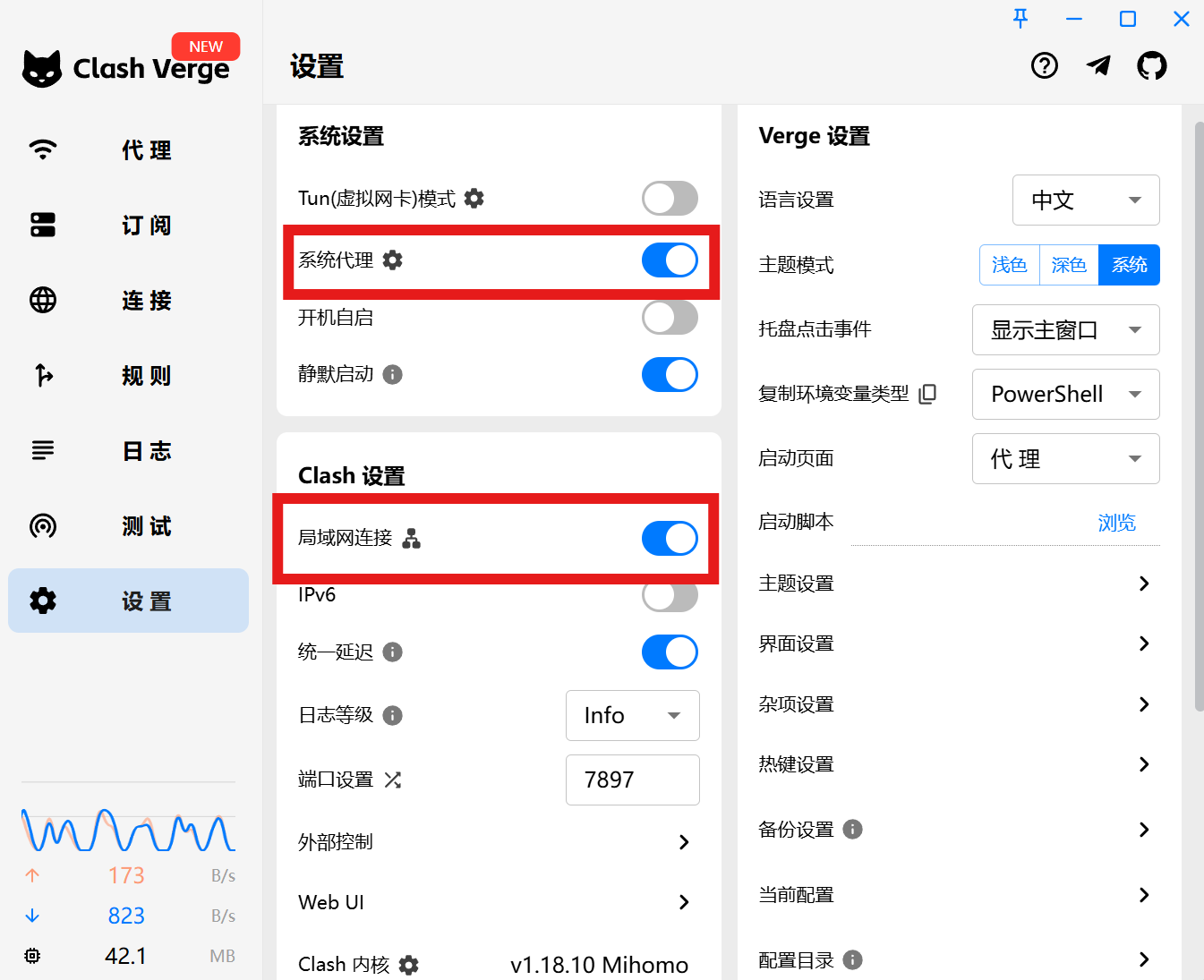Viewport: 1204px width, 980px height.
Task: Enable Tun virtual NIC mode switch
Action: (x=670, y=199)
